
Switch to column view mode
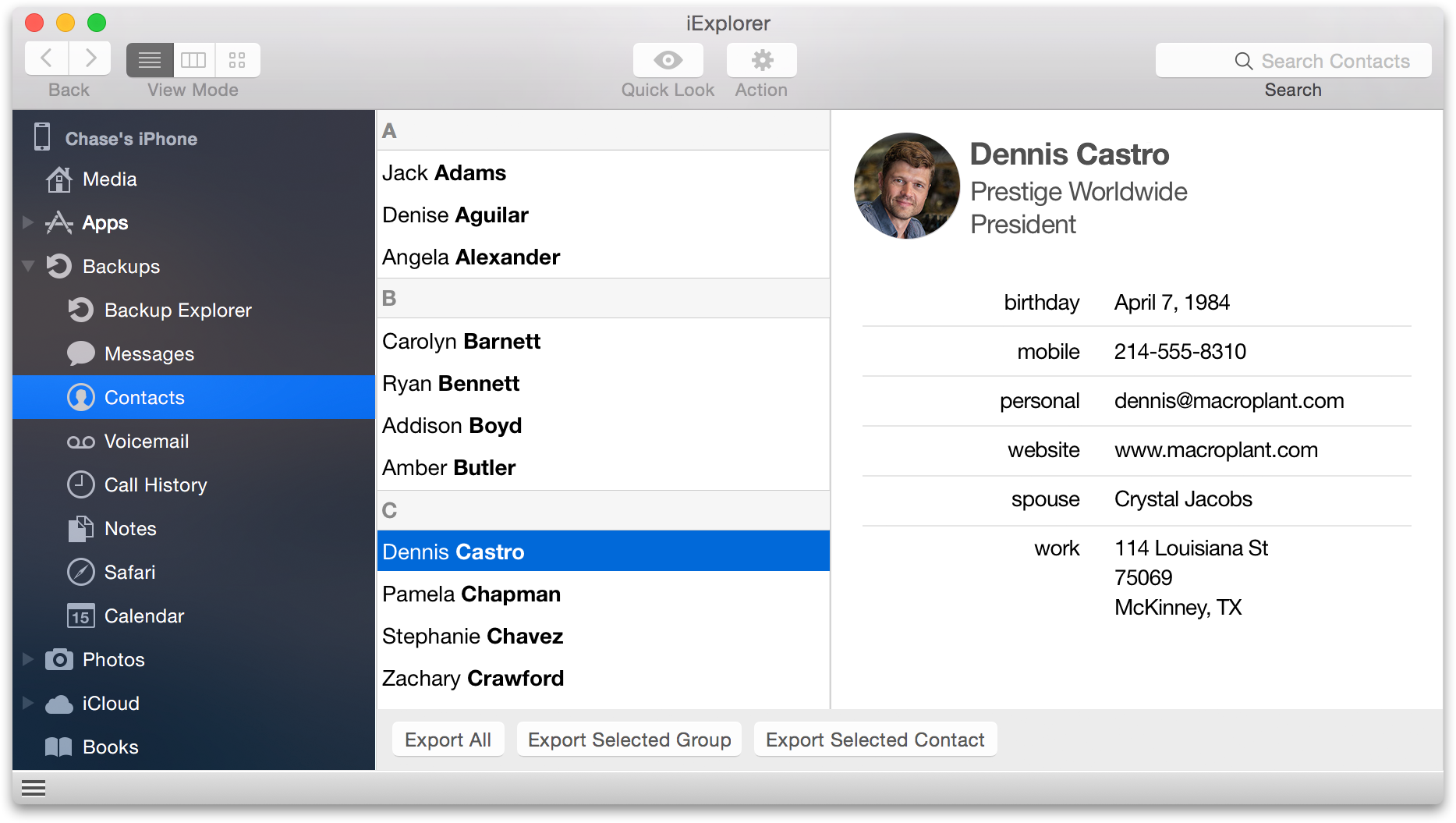coord(193,60)
